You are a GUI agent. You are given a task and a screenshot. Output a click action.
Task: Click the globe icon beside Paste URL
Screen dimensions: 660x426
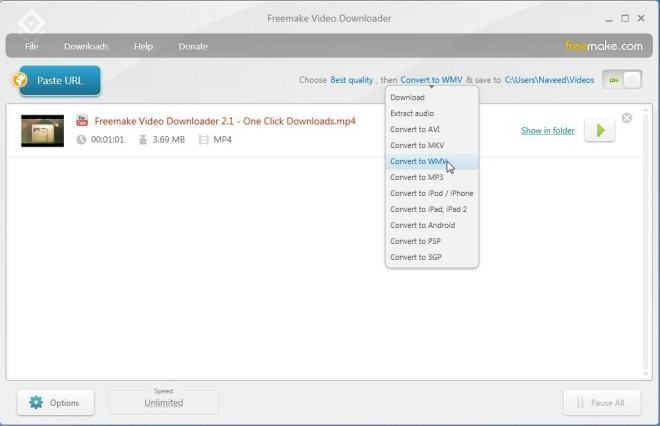pos(20,80)
